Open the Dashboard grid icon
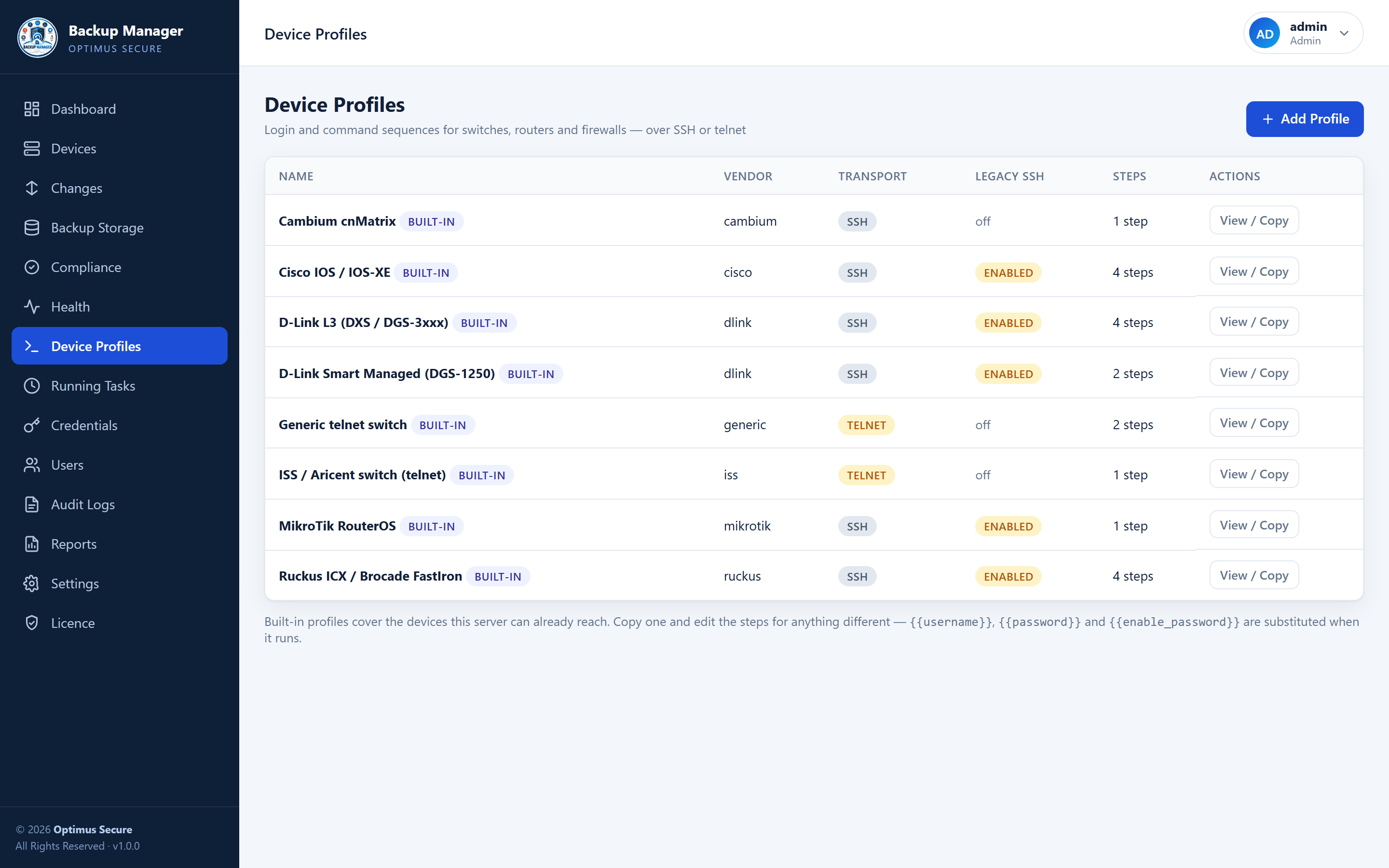The image size is (1389, 868). click(x=31, y=109)
